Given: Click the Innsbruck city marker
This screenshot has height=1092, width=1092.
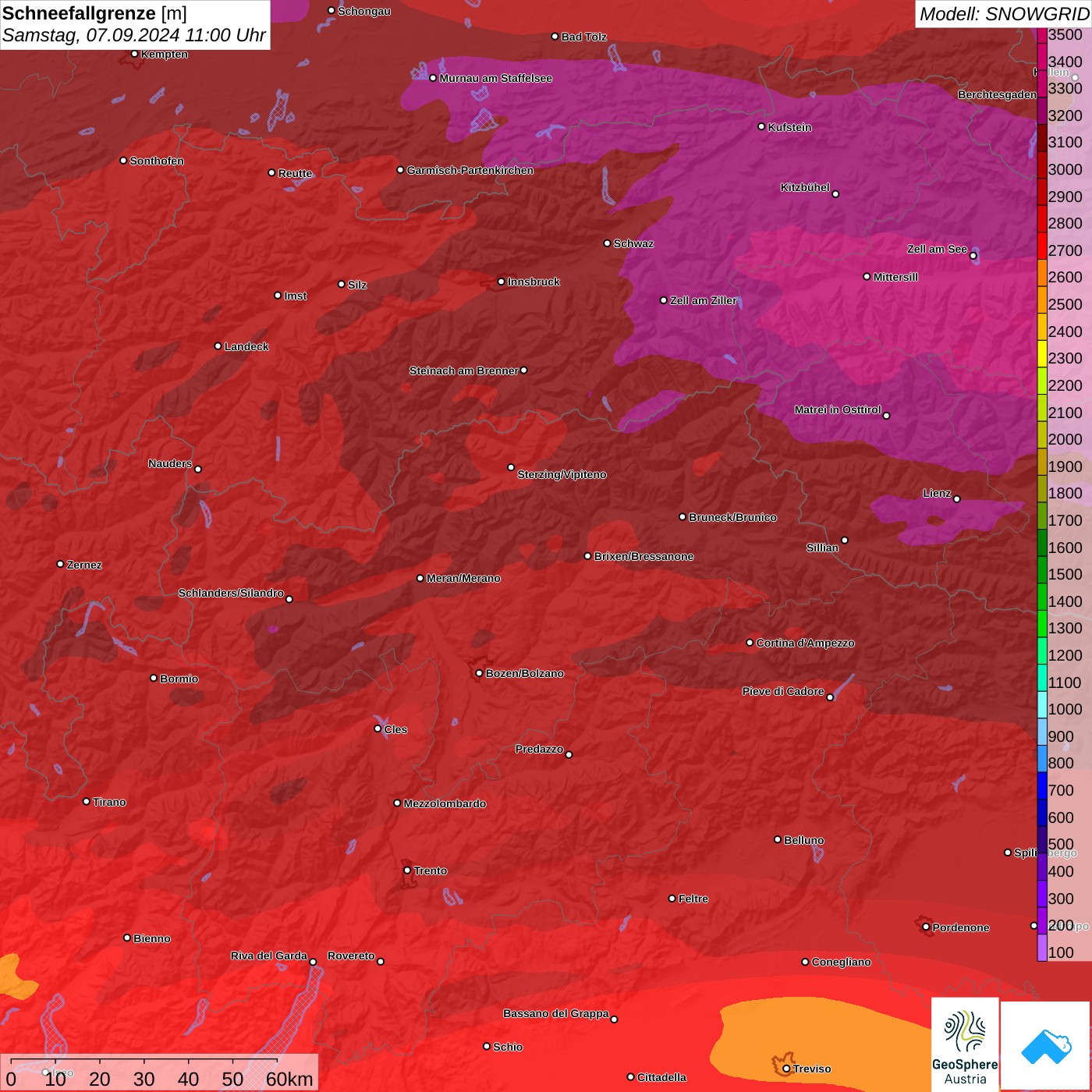Looking at the screenshot, I should [501, 282].
